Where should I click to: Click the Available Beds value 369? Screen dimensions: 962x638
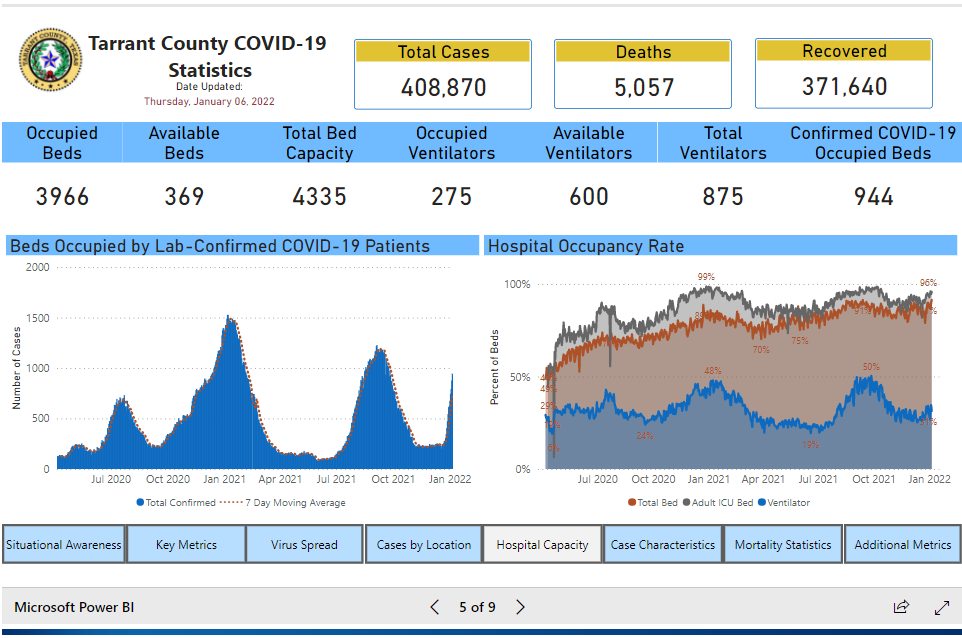point(184,197)
